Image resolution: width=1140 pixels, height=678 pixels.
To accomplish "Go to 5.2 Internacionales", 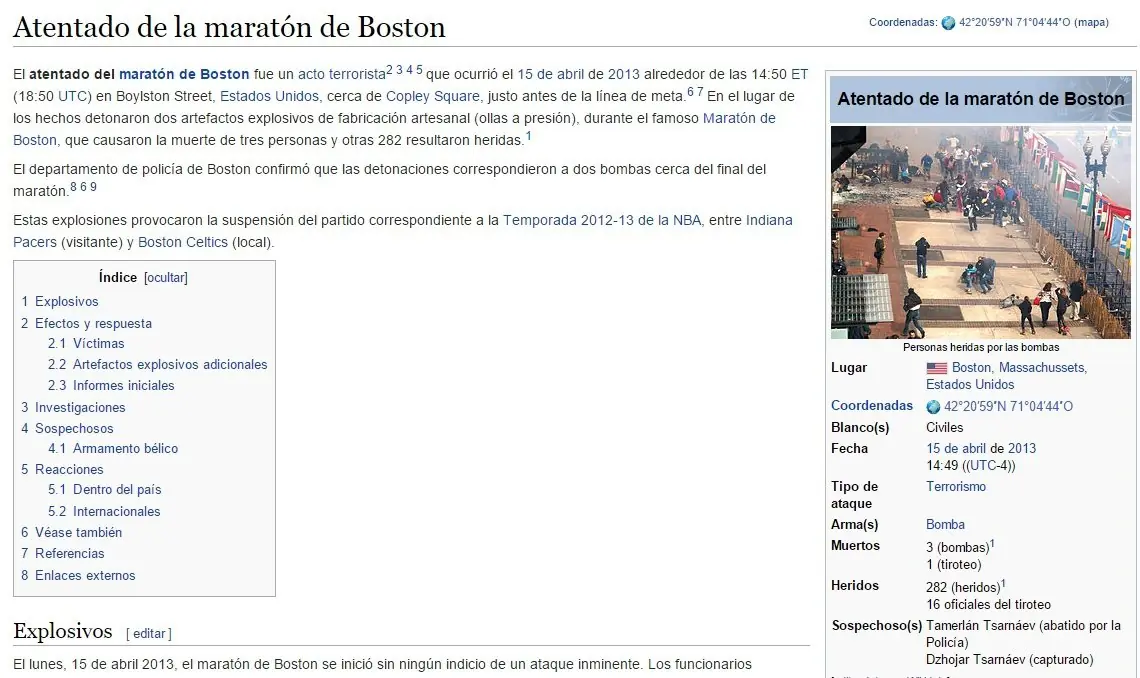I will click(x=104, y=512).
